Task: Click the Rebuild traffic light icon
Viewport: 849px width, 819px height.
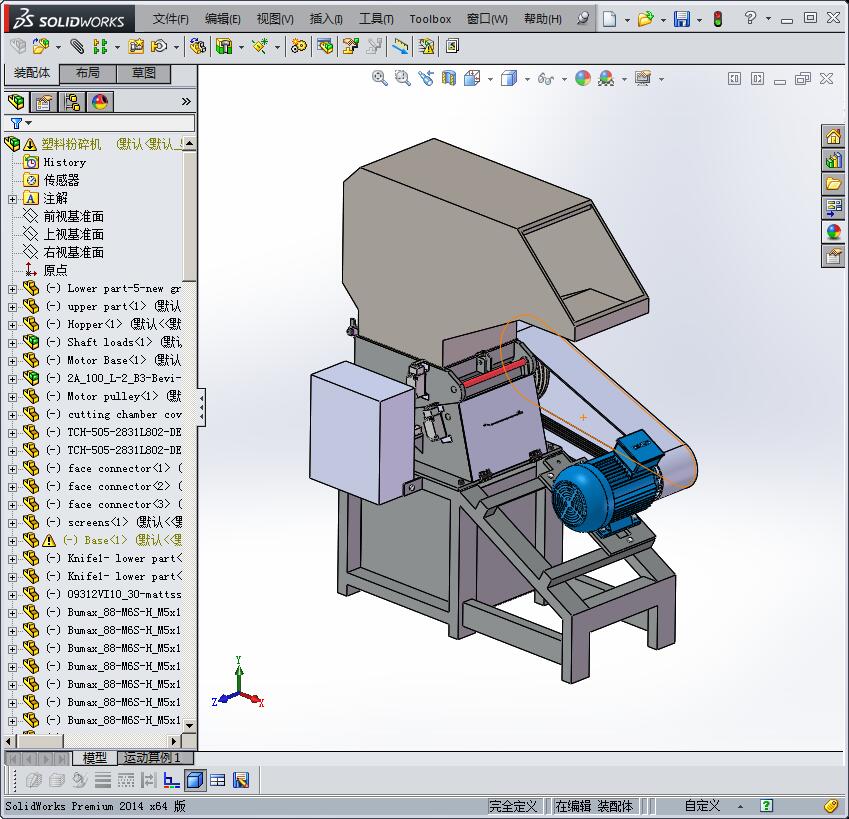Action: [718, 19]
